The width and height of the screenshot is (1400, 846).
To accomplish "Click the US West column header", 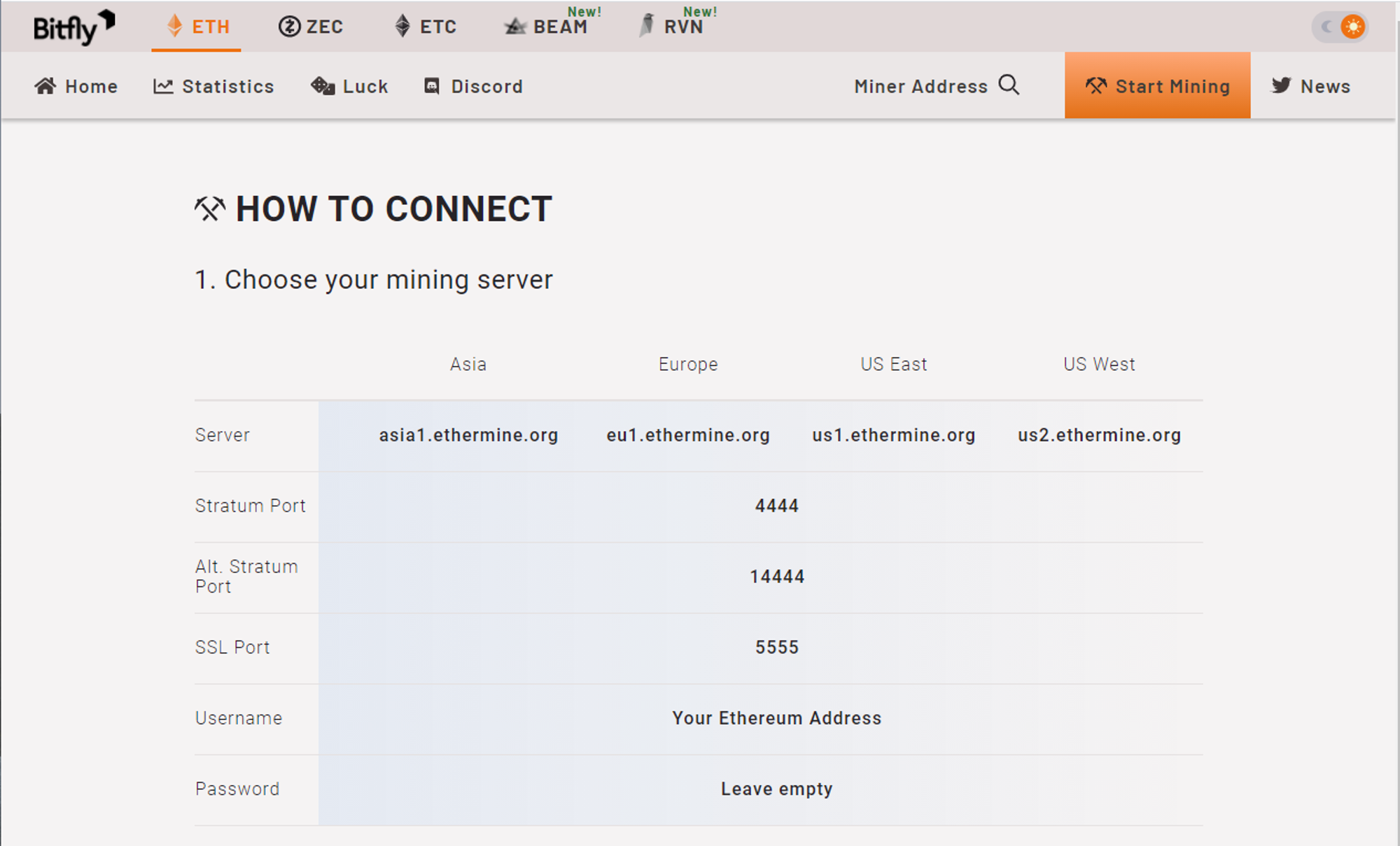I will coord(1100,364).
